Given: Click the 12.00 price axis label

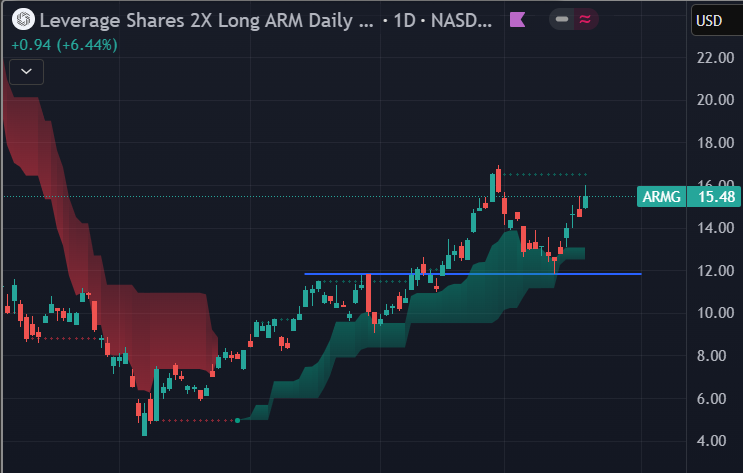Looking at the screenshot, I should point(715,271).
